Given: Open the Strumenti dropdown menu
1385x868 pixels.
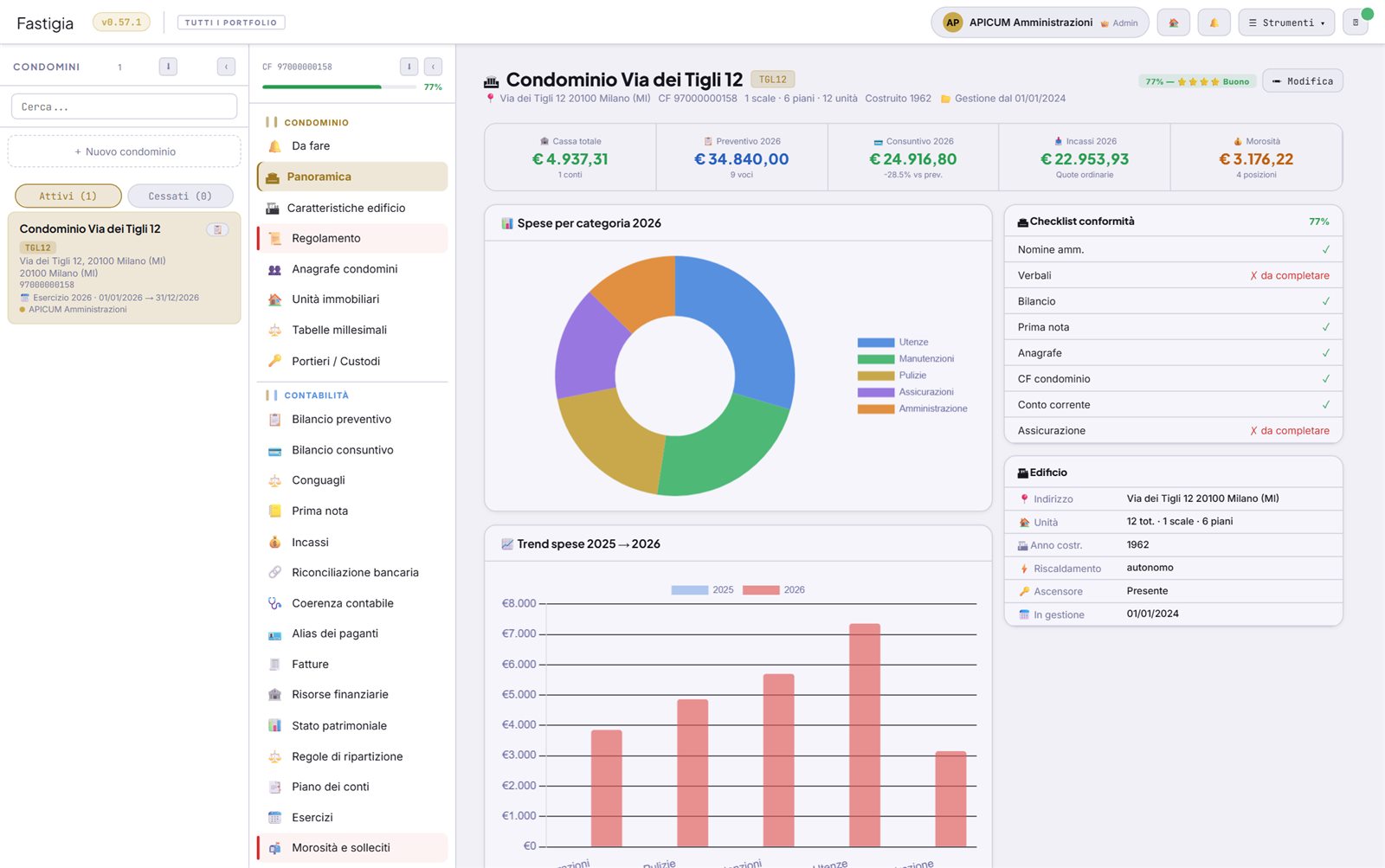Looking at the screenshot, I should coord(1286,23).
